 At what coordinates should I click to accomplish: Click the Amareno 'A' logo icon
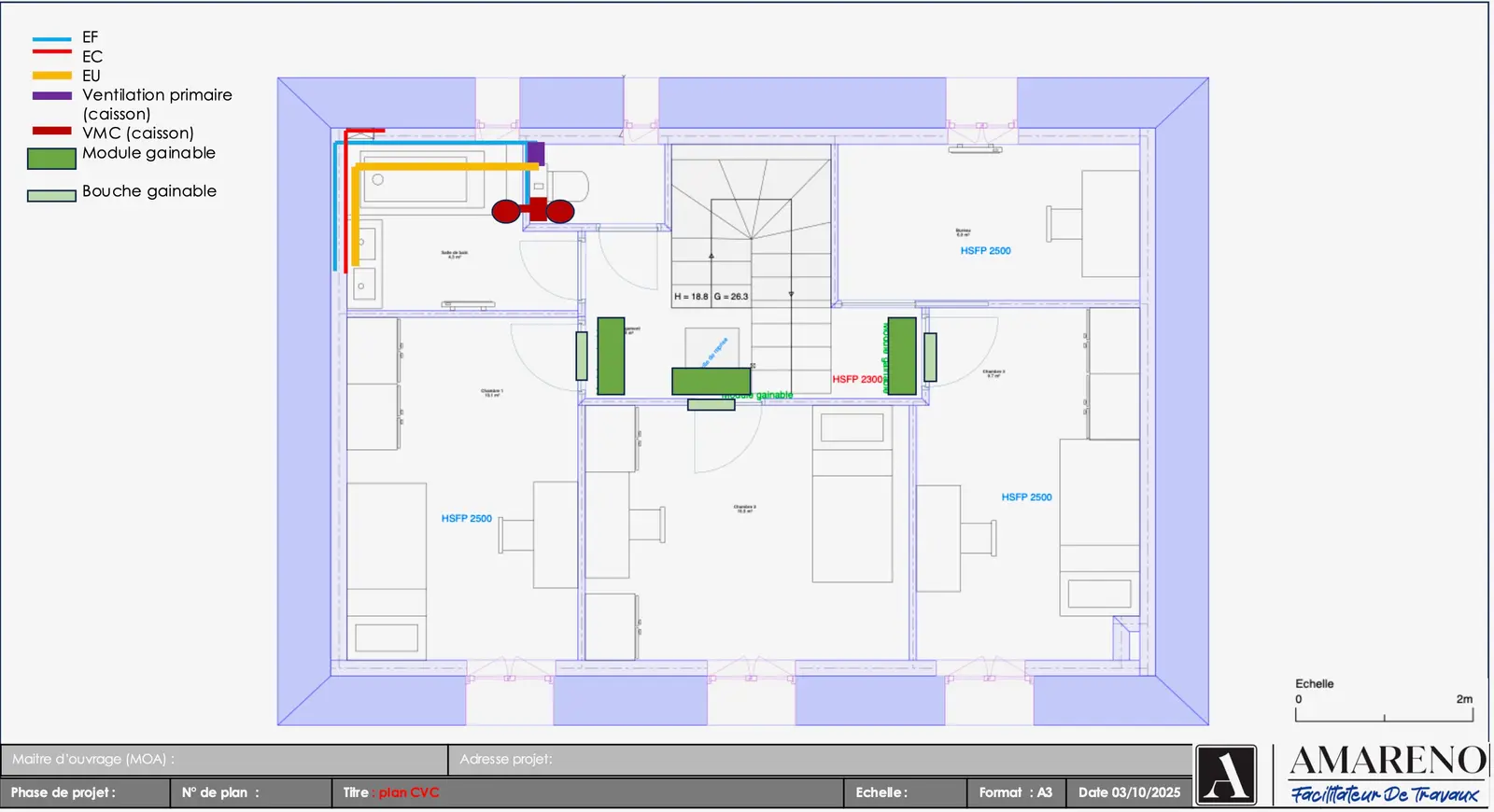pos(1226,775)
